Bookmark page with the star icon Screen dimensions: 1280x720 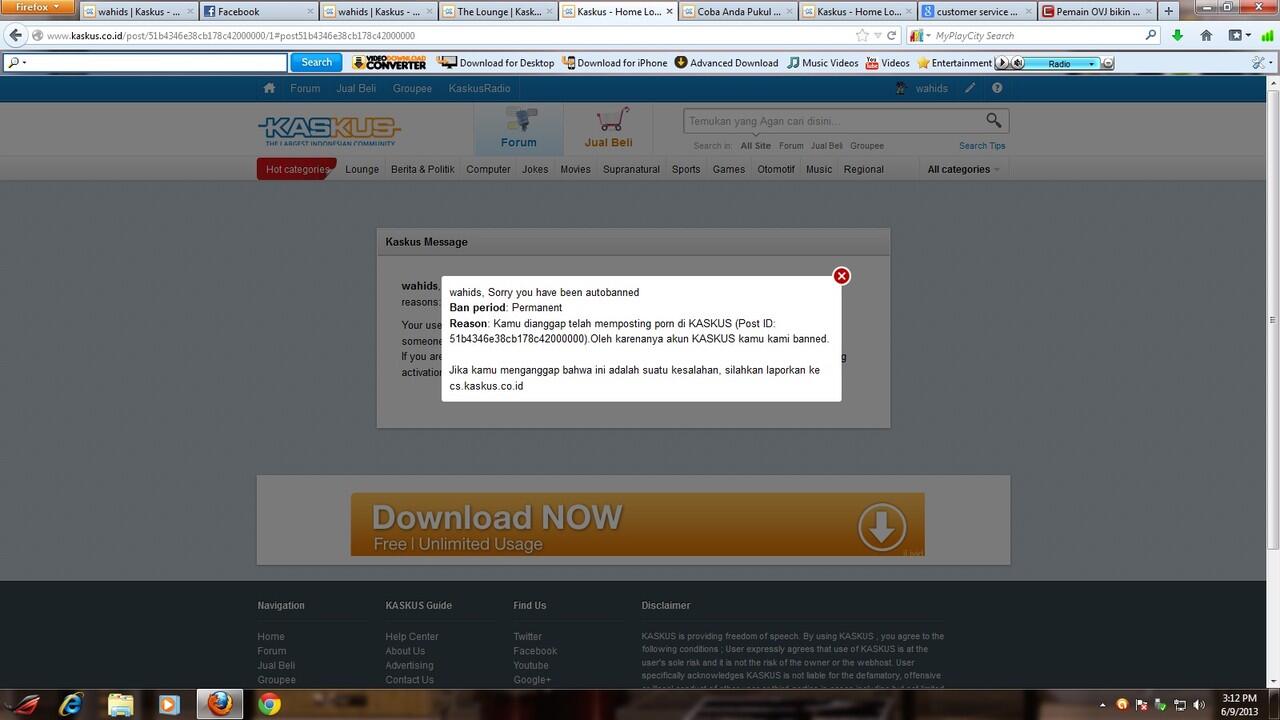(x=862, y=35)
